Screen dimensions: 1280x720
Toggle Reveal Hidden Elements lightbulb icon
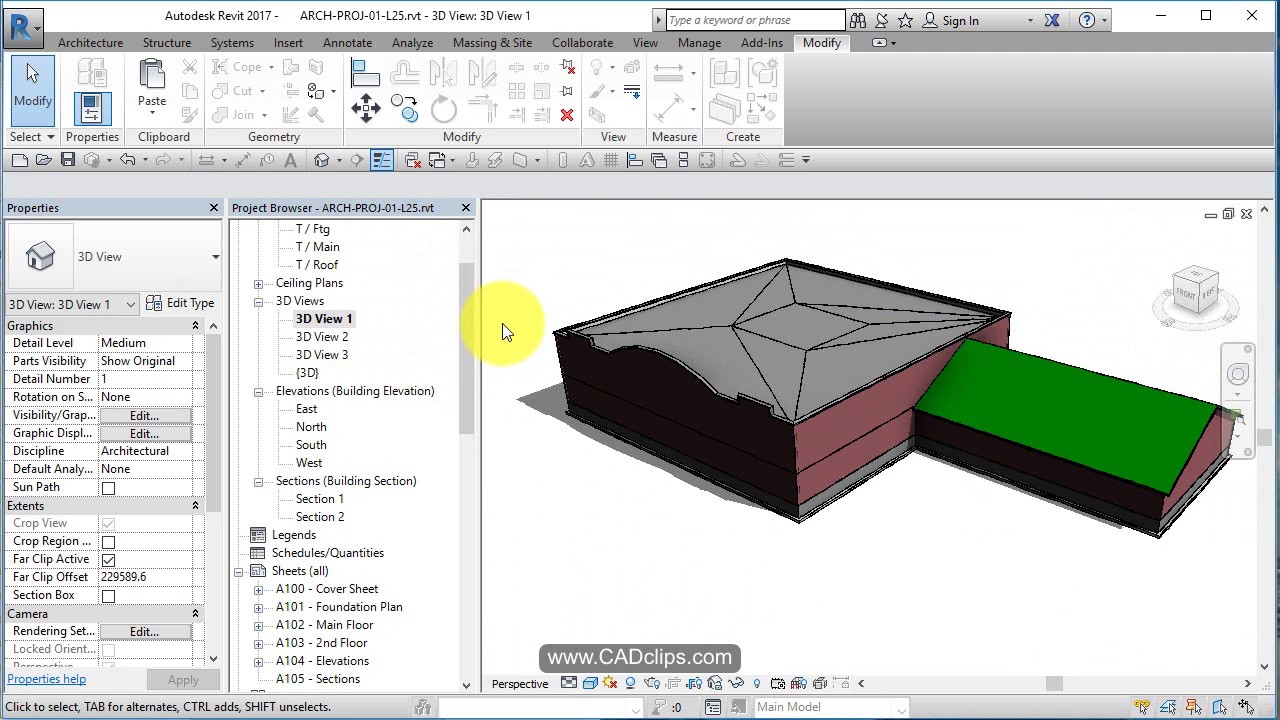(757, 683)
